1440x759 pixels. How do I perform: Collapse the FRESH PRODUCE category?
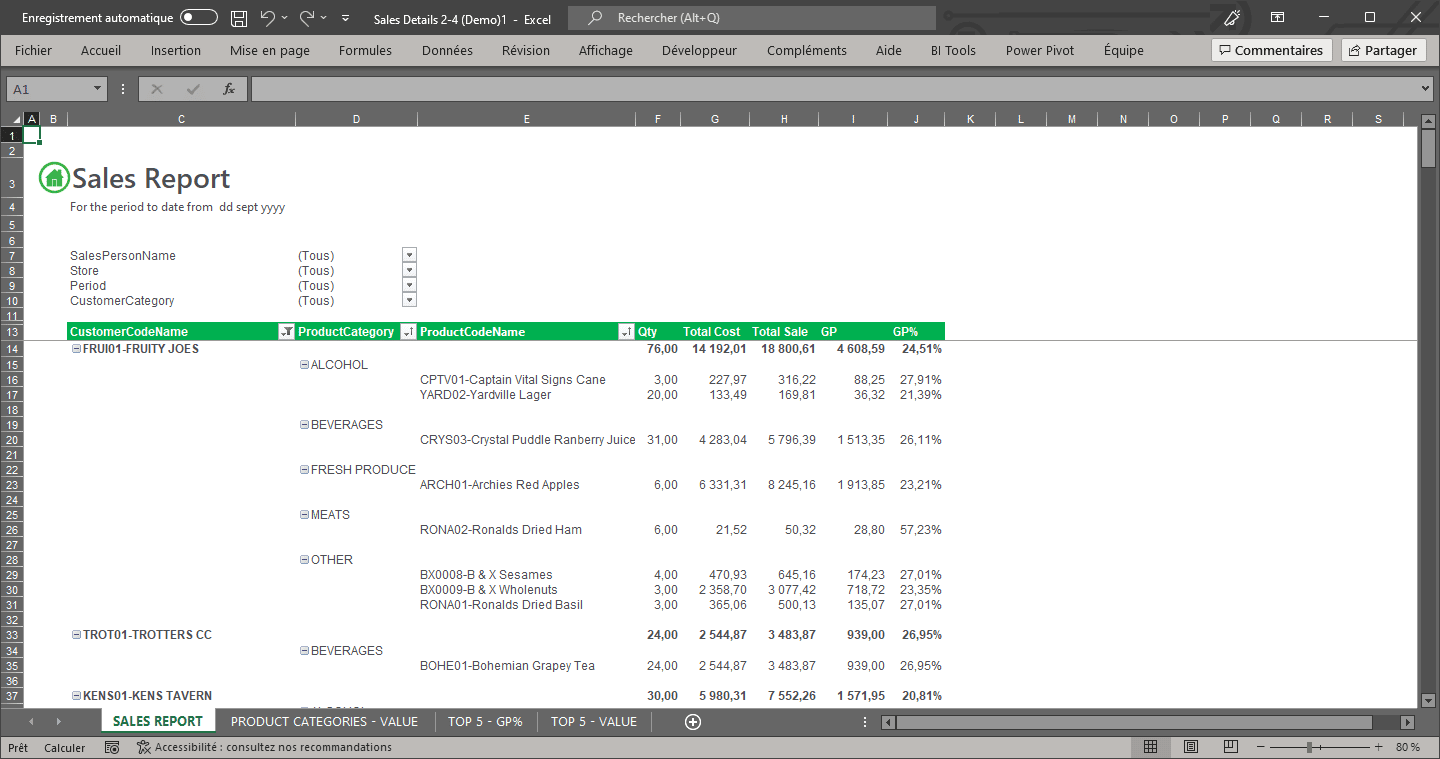coord(304,470)
